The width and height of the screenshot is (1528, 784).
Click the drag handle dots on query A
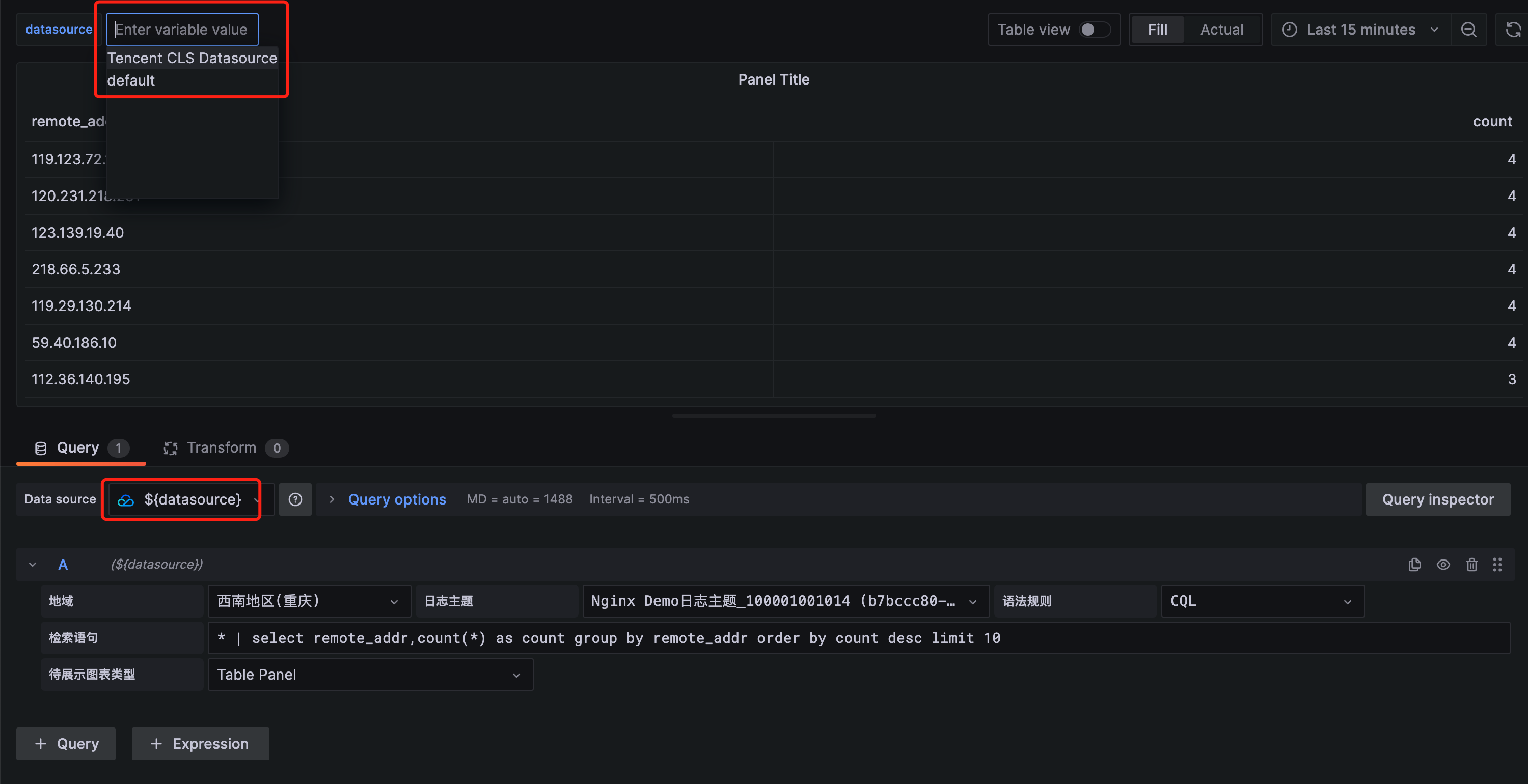1498,564
